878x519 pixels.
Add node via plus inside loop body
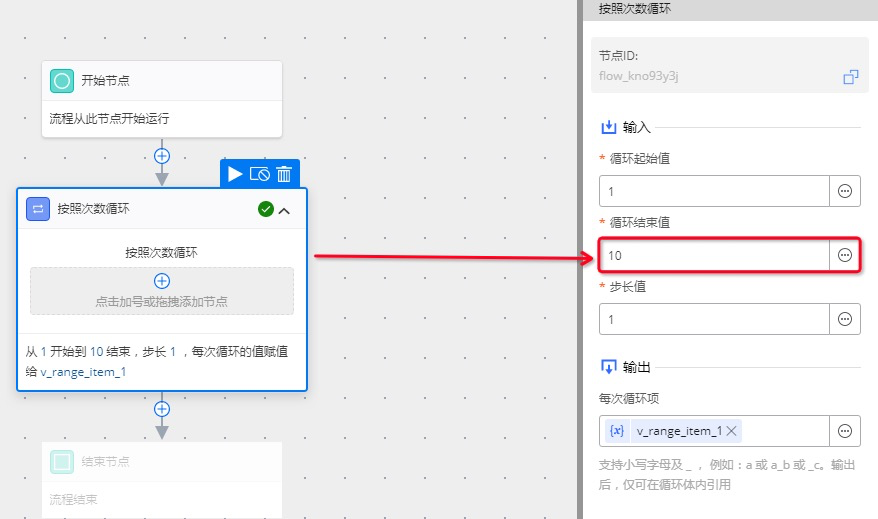click(162, 281)
